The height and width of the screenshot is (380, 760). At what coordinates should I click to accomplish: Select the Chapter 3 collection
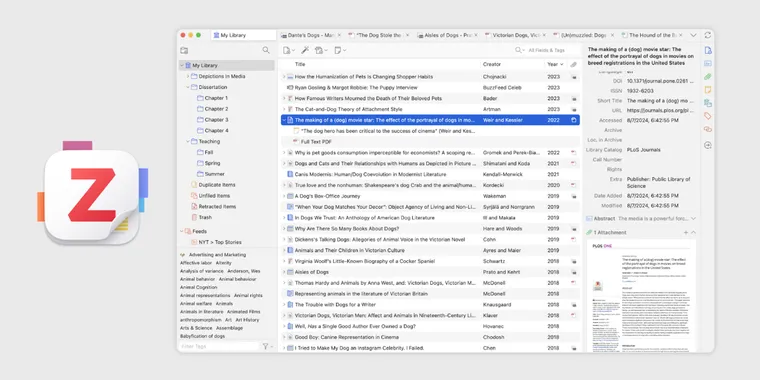(216, 120)
